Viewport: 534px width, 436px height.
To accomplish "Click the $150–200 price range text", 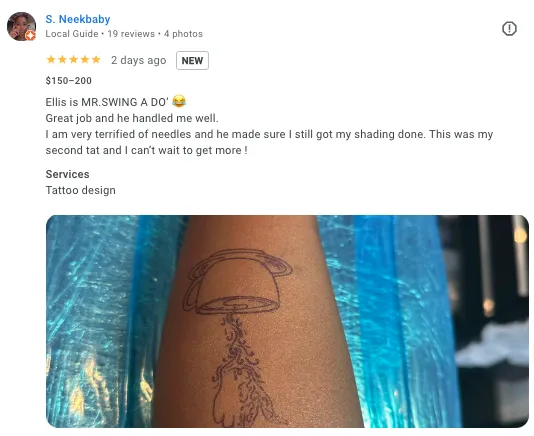I will click(68, 81).
